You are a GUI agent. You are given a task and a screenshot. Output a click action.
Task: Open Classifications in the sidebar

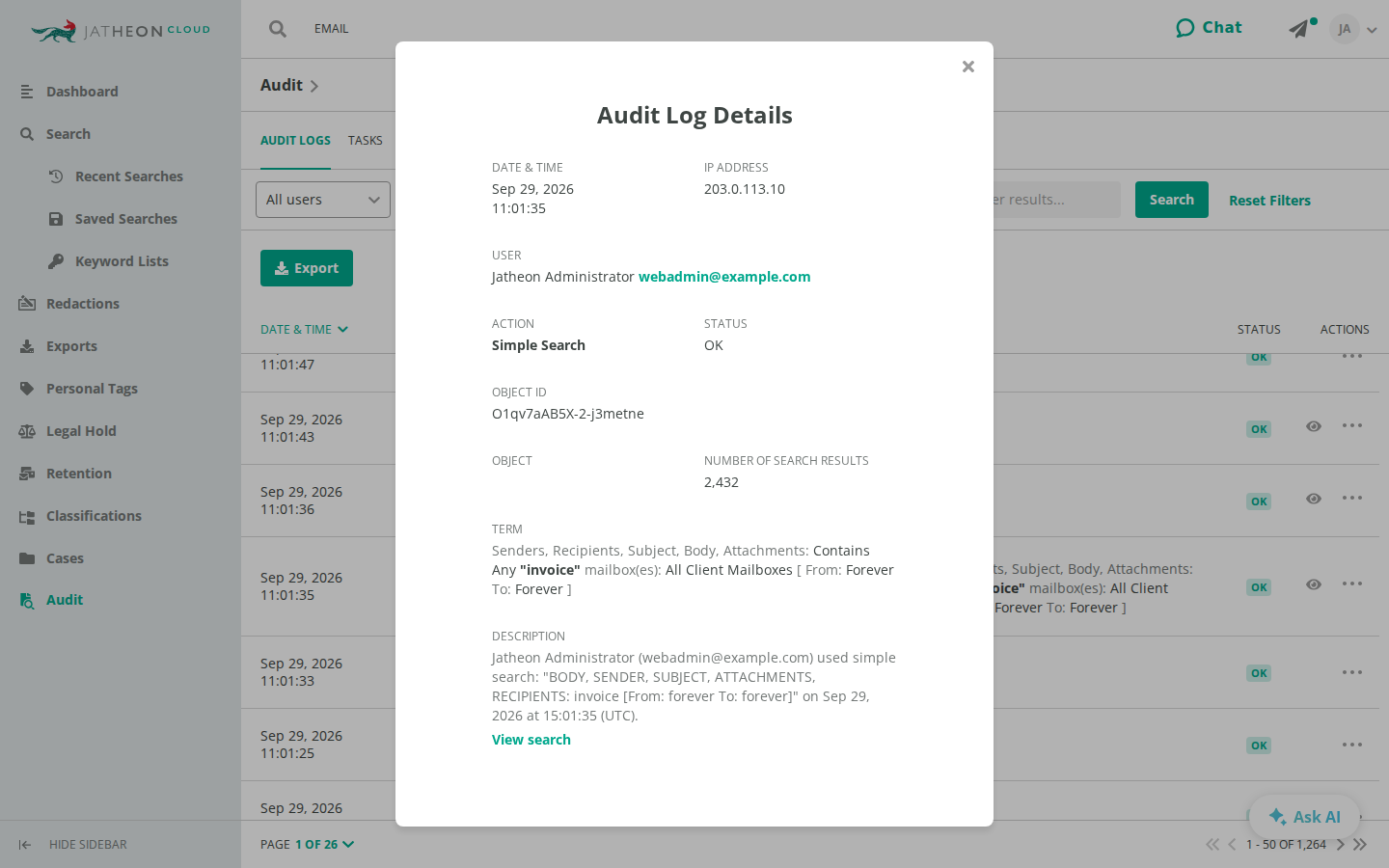[x=94, y=516]
